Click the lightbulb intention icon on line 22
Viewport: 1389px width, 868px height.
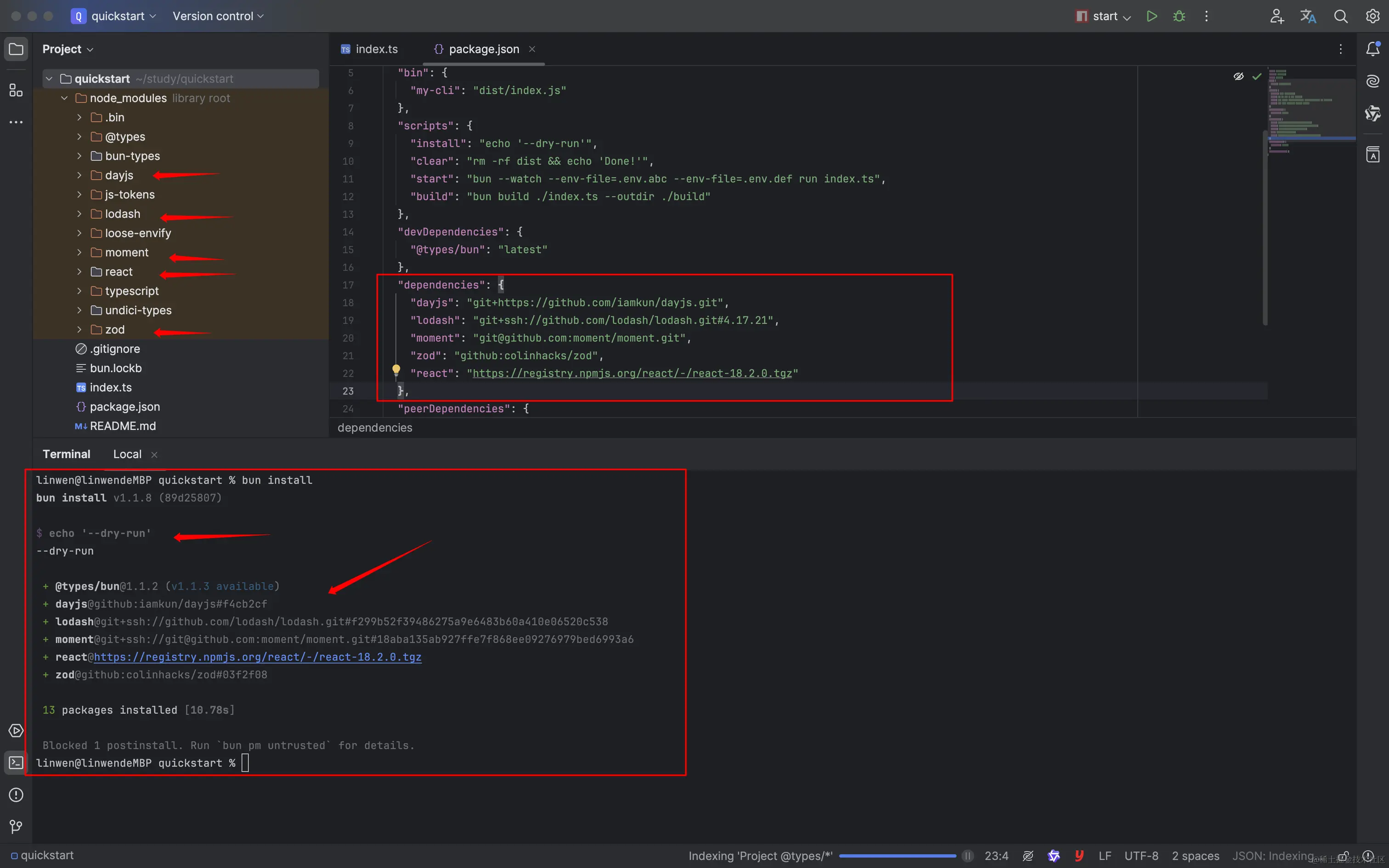click(396, 370)
